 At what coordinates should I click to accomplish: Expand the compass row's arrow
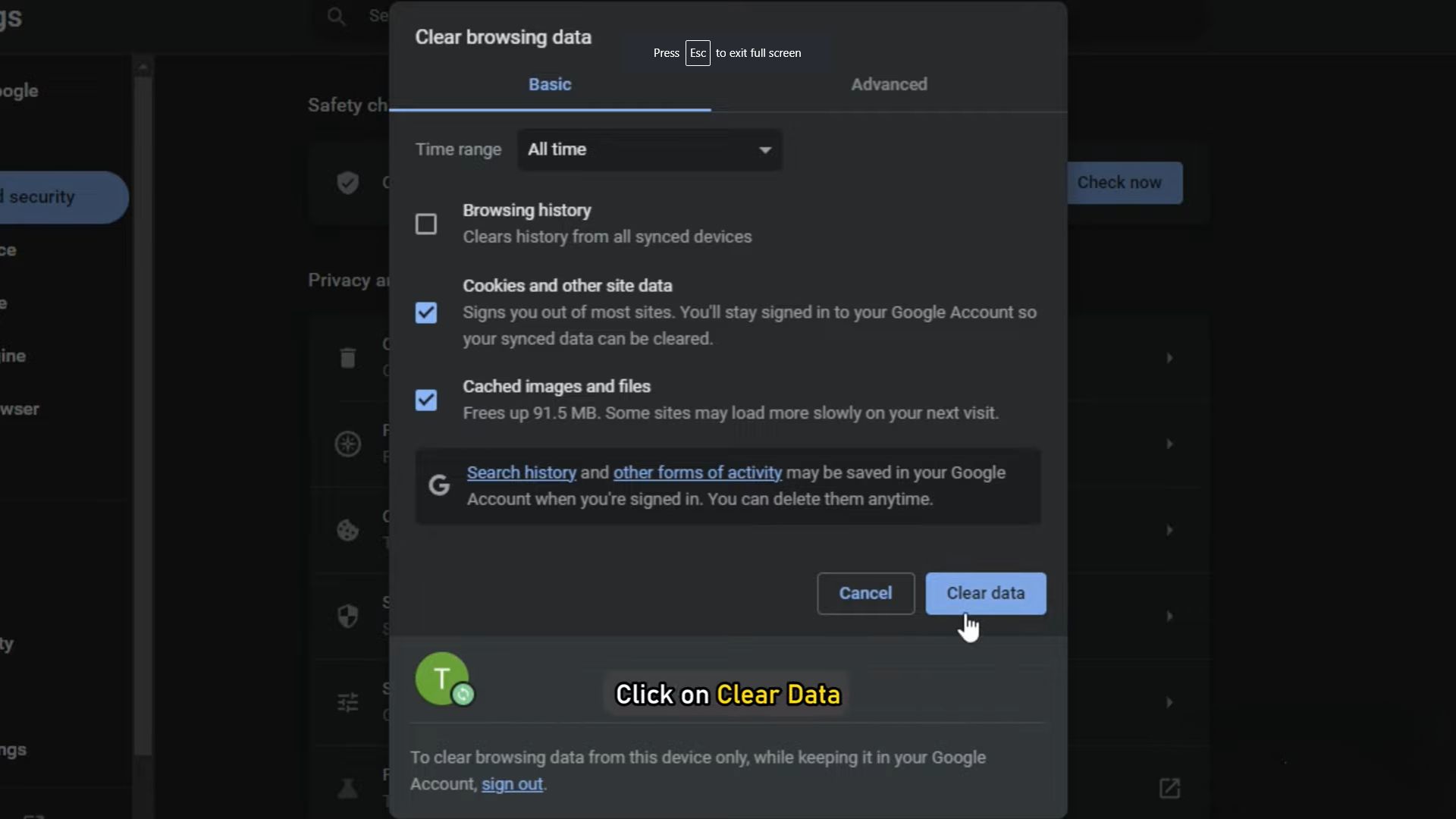[x=1169, y=444]
